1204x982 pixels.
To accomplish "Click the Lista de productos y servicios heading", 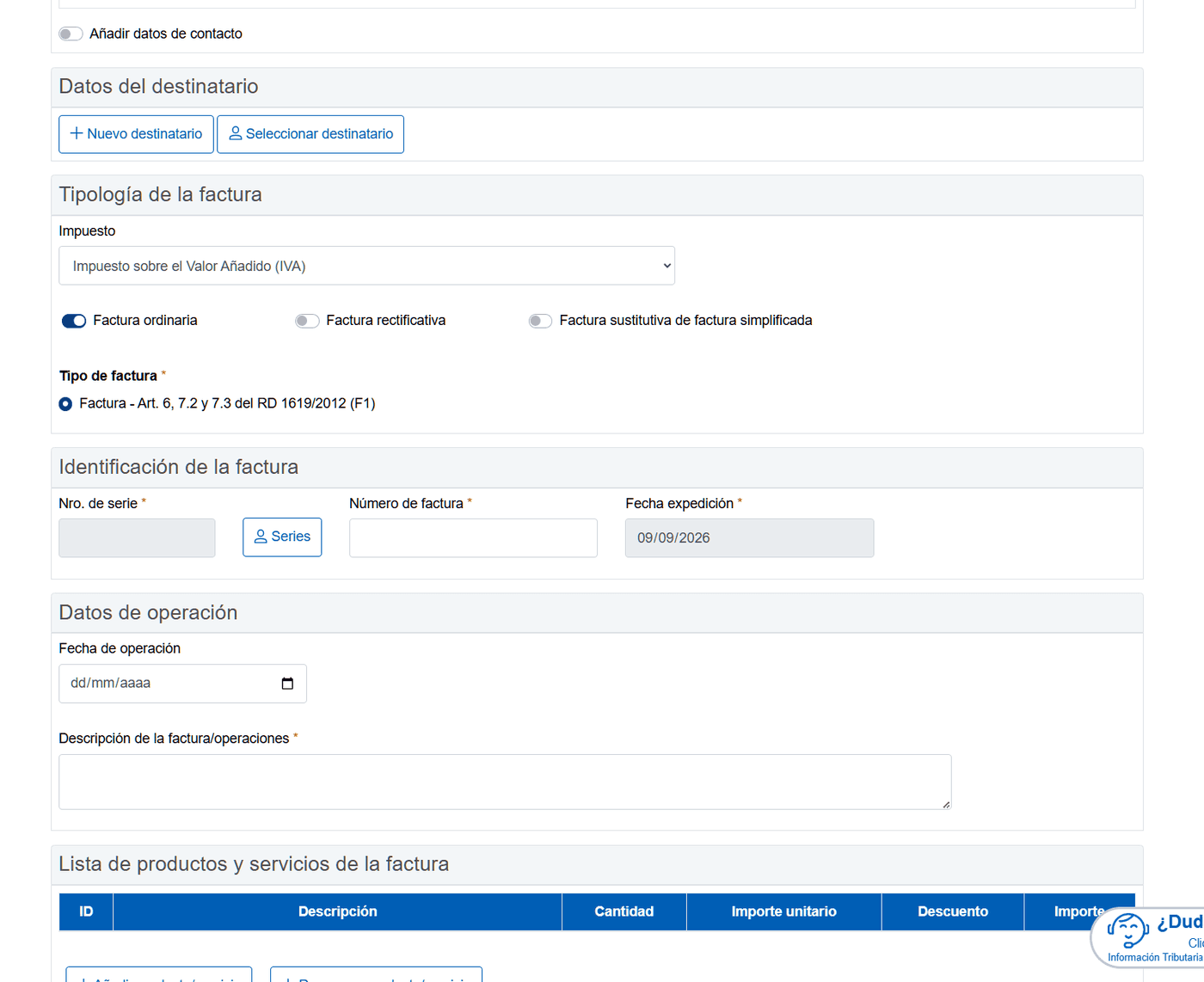I will (x=254, y=864).
